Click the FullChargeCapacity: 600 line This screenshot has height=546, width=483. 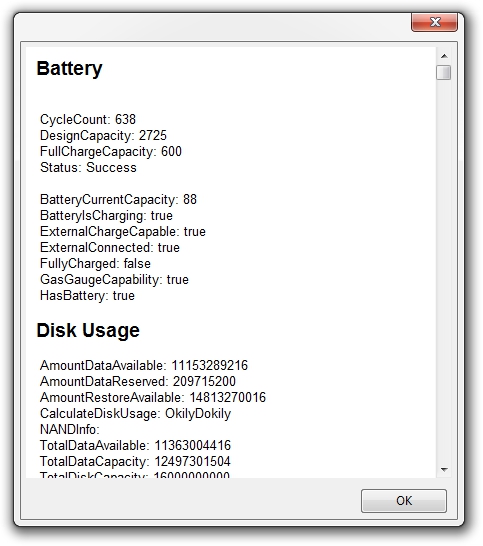pyautogui.click(x=111, y=151)
